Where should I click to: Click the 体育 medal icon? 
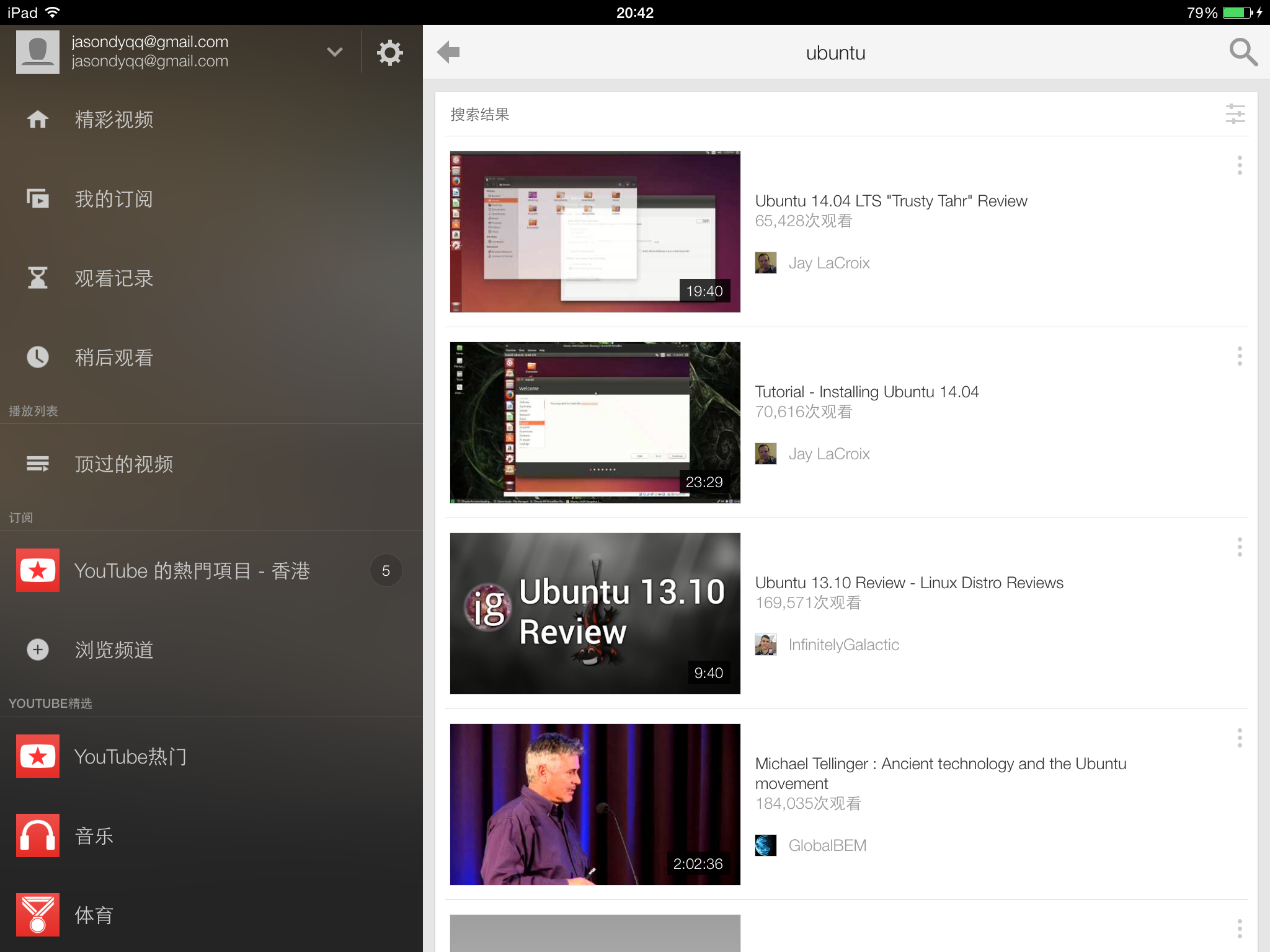tap(38, 915)
